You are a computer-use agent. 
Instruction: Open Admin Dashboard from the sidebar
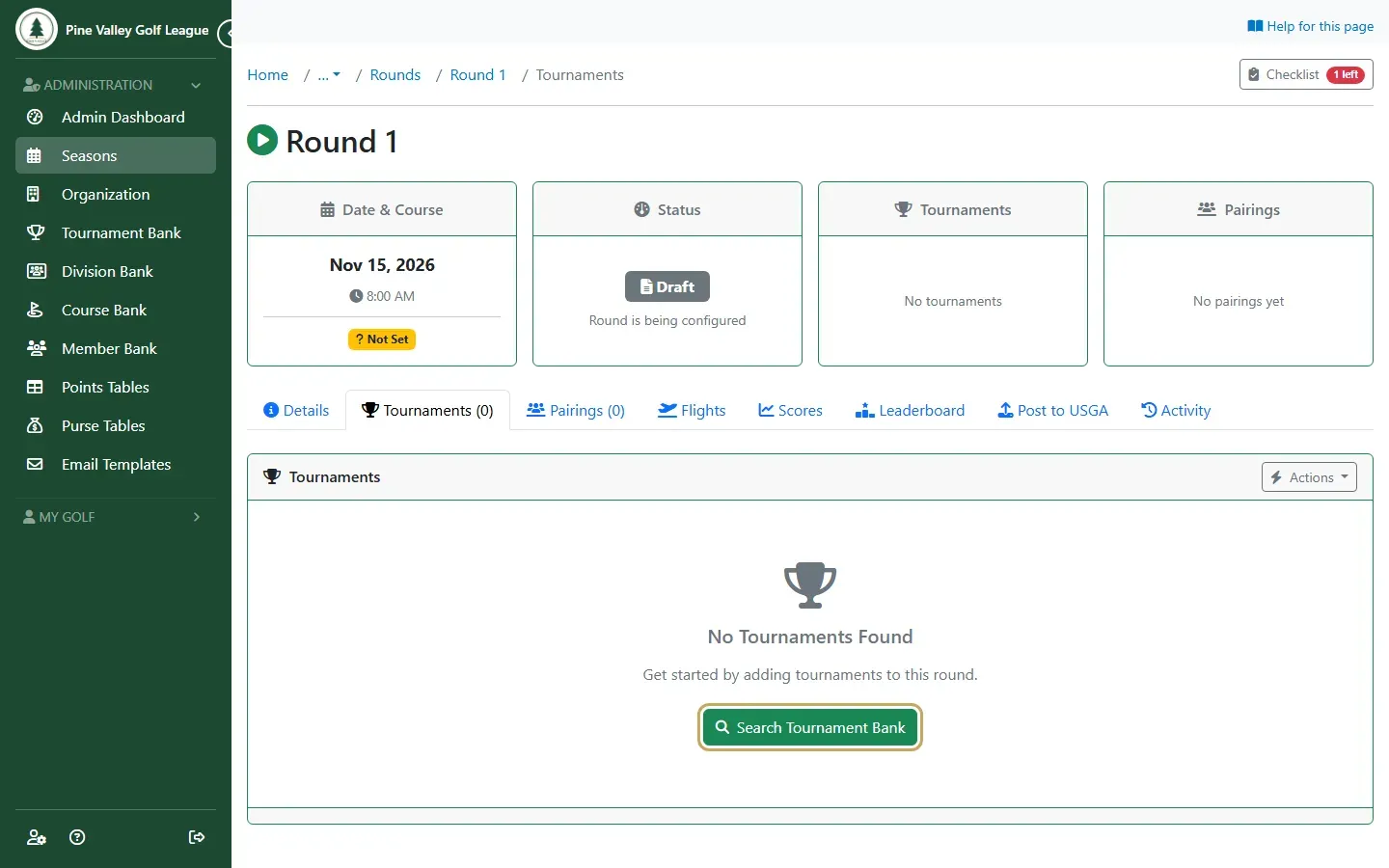(116, 117)
